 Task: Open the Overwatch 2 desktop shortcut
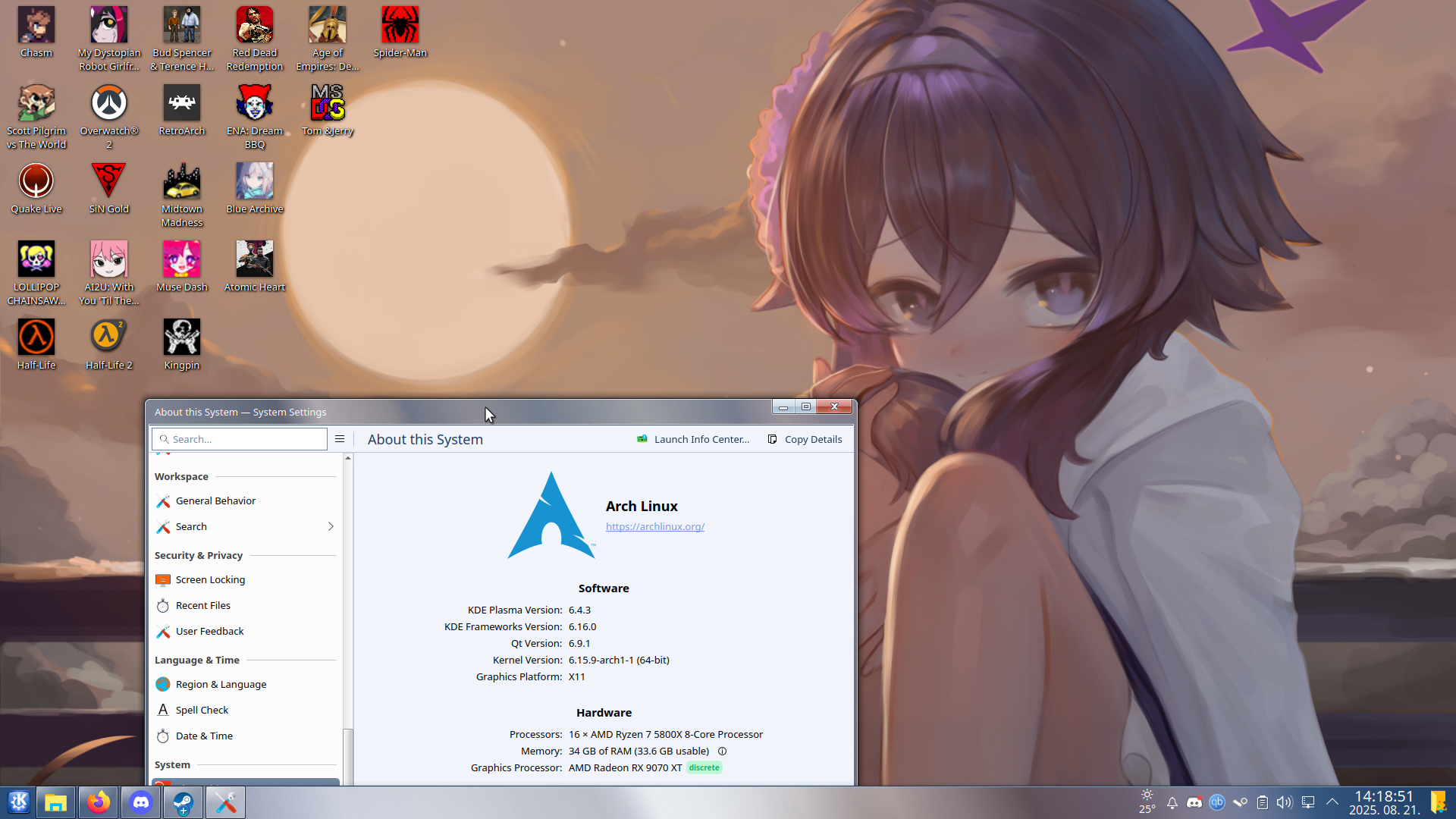coord(108,104)
